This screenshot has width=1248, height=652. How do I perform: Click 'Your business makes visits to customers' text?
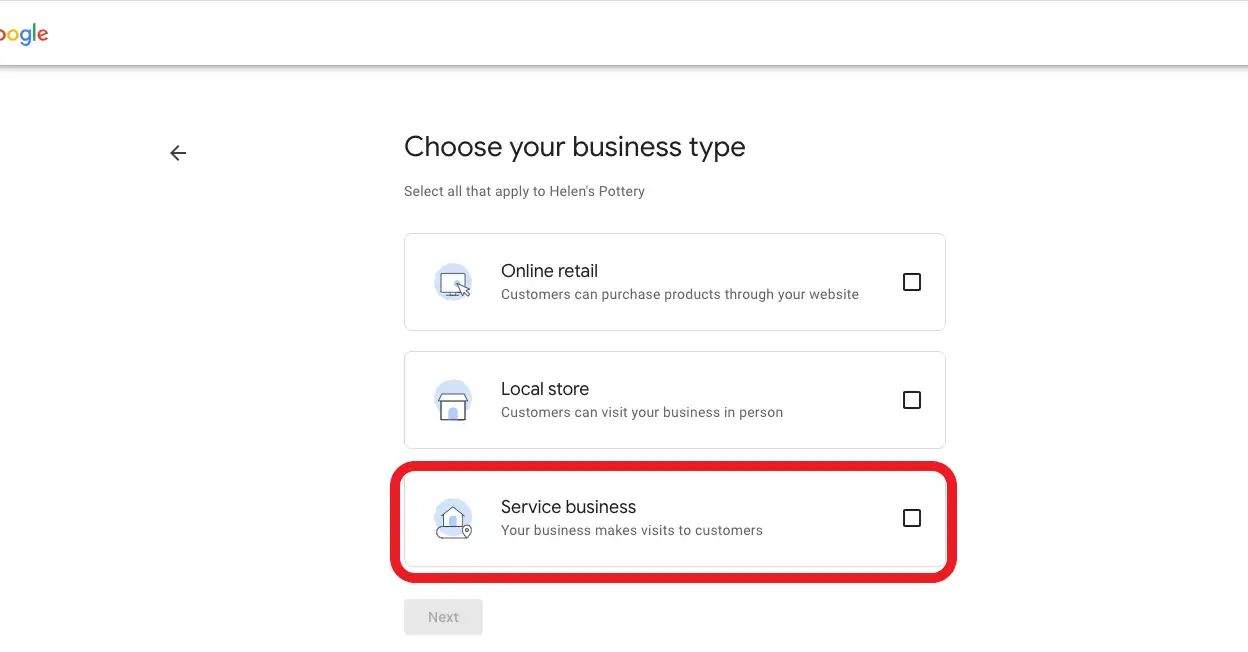pos(629,530)
